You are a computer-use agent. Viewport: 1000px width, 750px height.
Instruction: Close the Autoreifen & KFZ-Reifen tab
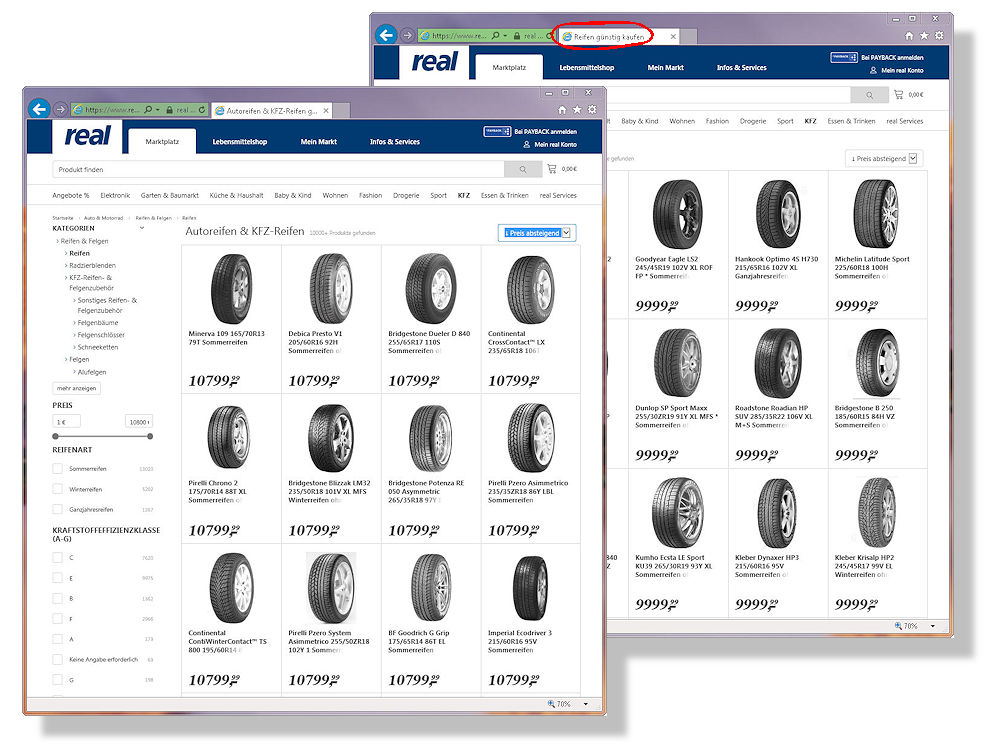pos(326,110)
